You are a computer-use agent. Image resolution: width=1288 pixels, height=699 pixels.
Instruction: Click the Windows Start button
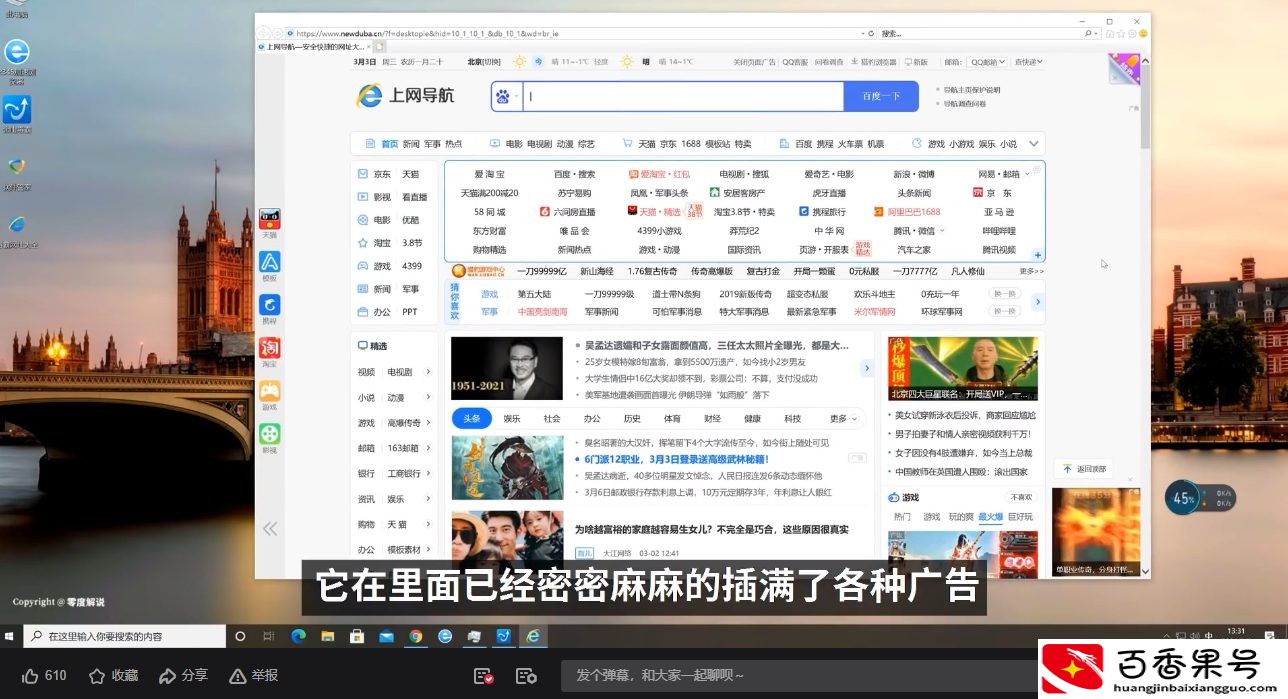pyautogui.click(x=11, y=636)
